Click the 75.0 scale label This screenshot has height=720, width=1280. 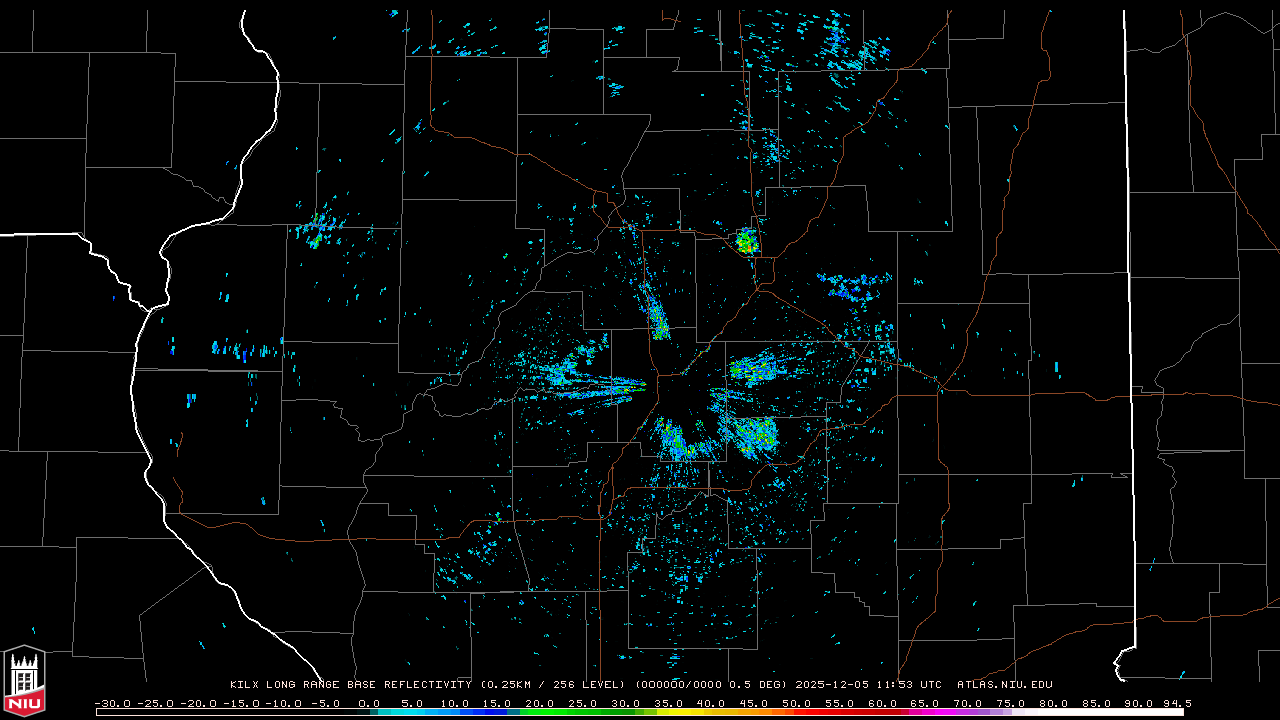tap(1010, 703)
